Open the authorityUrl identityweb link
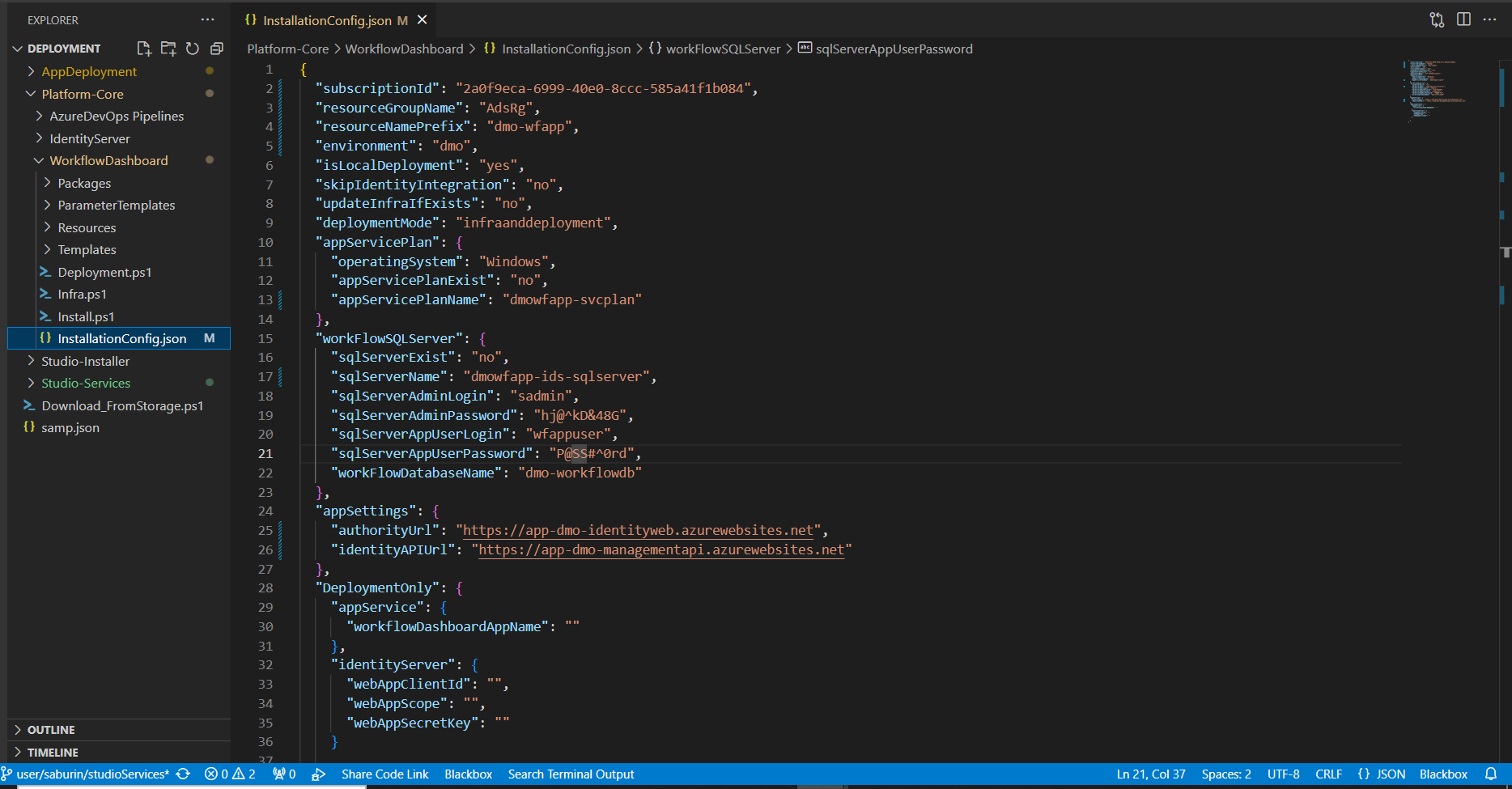The image size is (1512, 789). [x=638, y=531]
